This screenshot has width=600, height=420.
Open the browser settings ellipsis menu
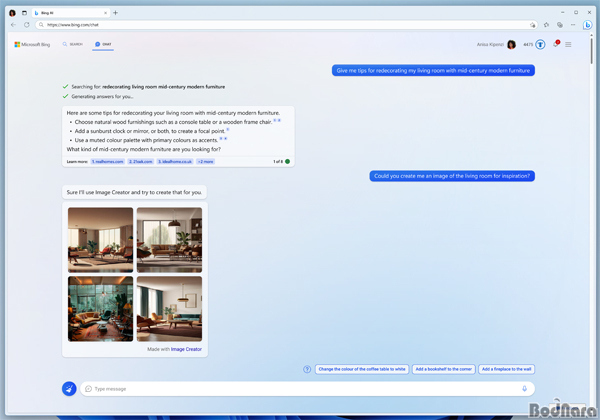[573, 25]
